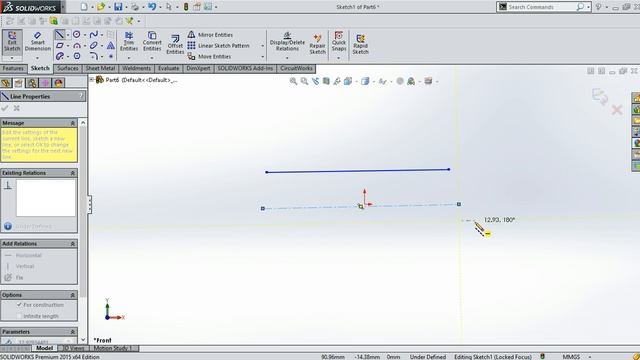Select the Spline sketch tool
The width and height of the screenshot is (640, 360).
(x=93, y=35)
